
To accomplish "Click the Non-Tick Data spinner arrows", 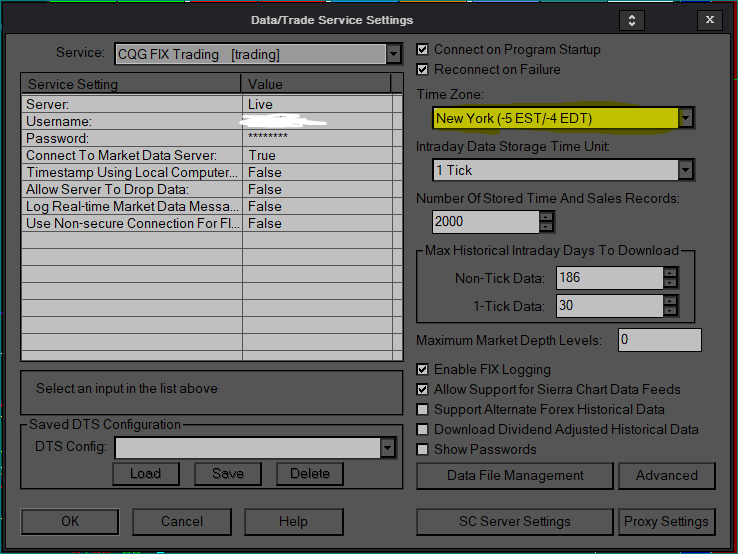I will click(670, 278).
